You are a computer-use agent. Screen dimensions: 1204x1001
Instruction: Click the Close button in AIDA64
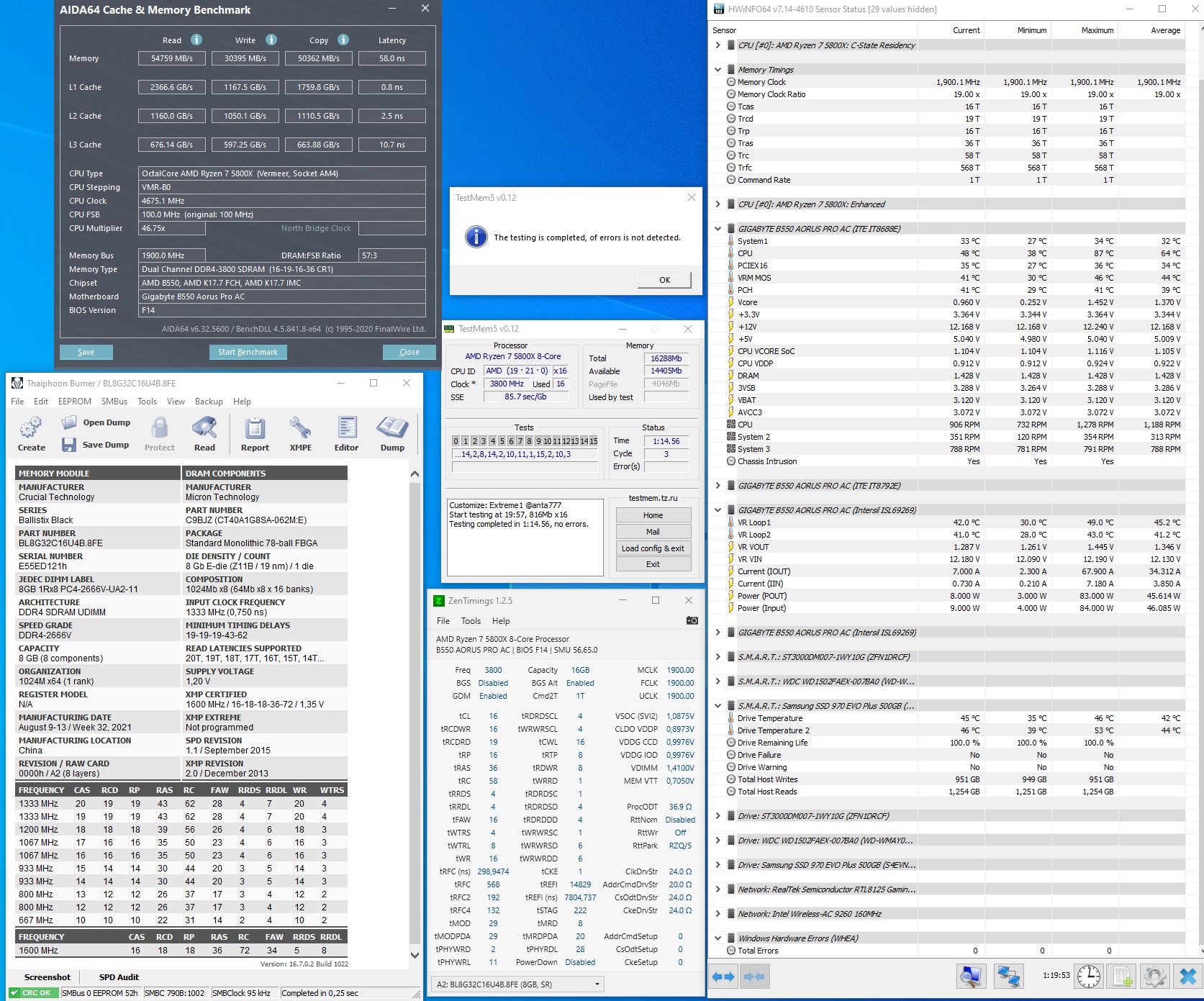tap(409, 352)
